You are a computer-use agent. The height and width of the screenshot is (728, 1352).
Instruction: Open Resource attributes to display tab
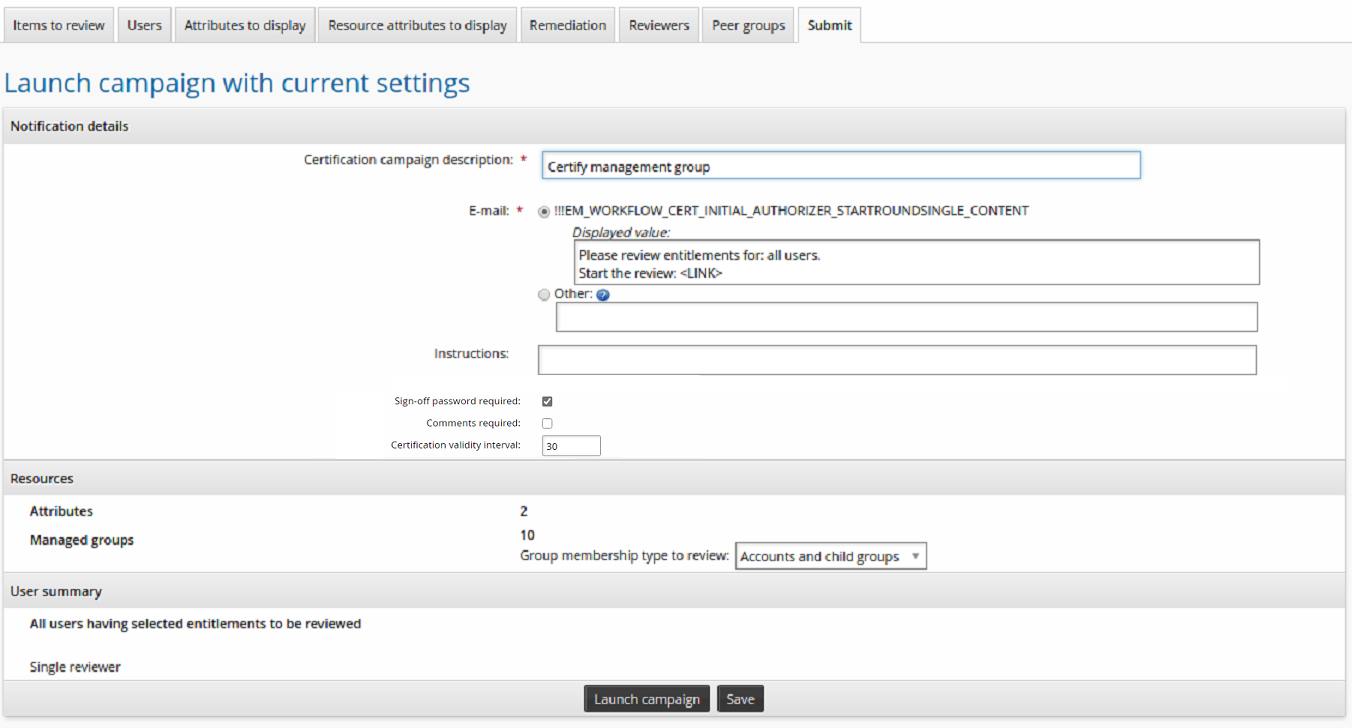[x=417, y=25]
